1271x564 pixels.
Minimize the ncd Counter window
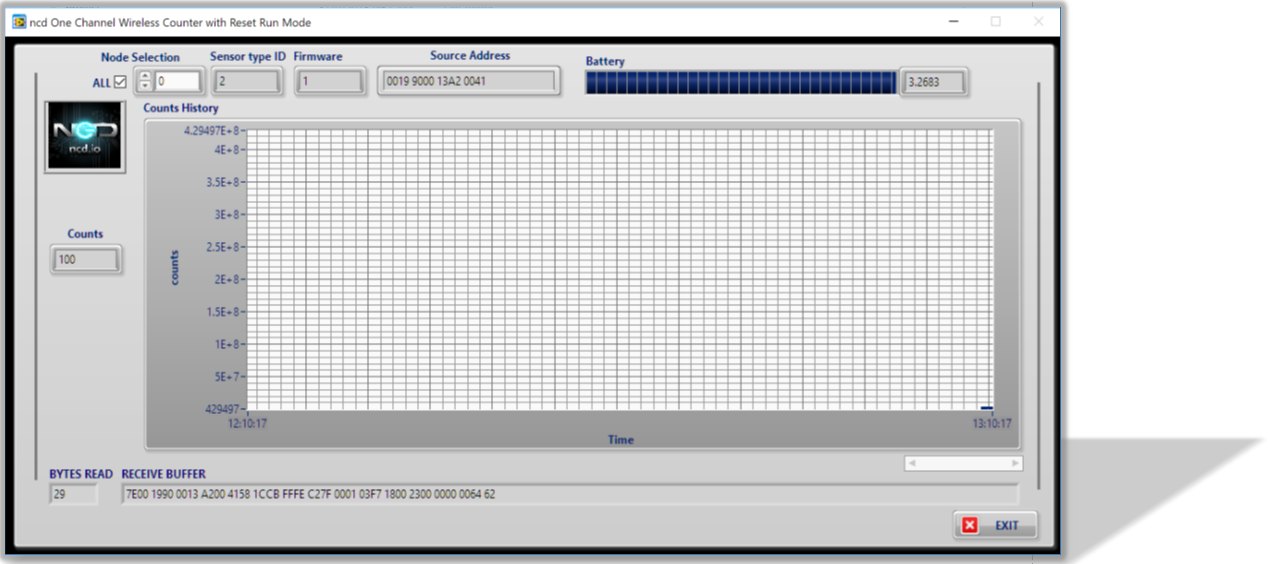pos(951,22)
